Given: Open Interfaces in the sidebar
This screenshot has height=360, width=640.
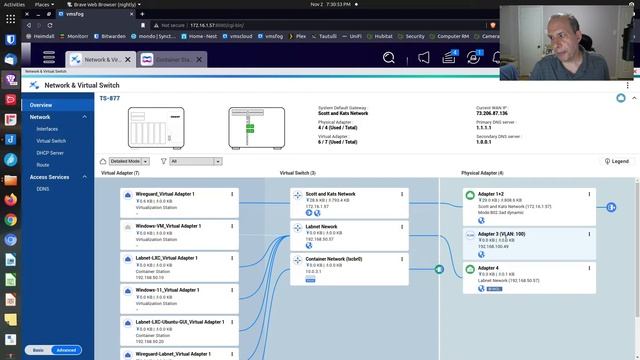Looking at the screenshot, I should (47, 129).
